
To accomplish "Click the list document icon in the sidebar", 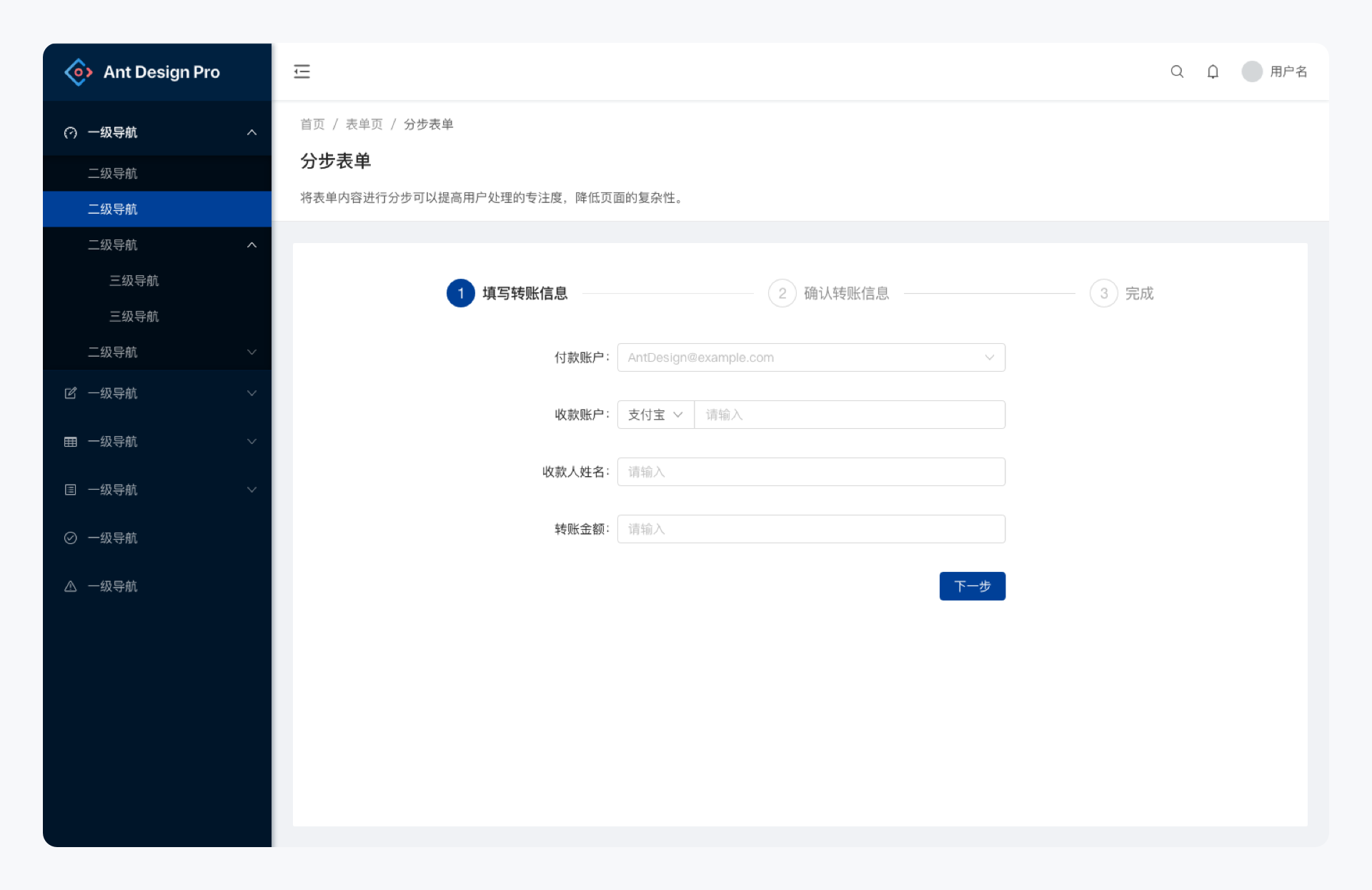I will pos(70,490).
